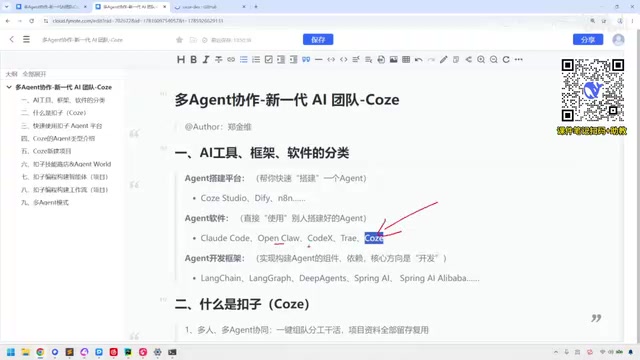Click the document title 多Agent协作-新一代 AI 团队-Coze

(287, 100)
